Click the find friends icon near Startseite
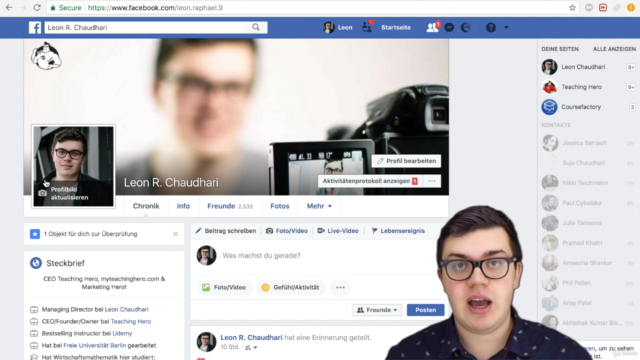 367,27
